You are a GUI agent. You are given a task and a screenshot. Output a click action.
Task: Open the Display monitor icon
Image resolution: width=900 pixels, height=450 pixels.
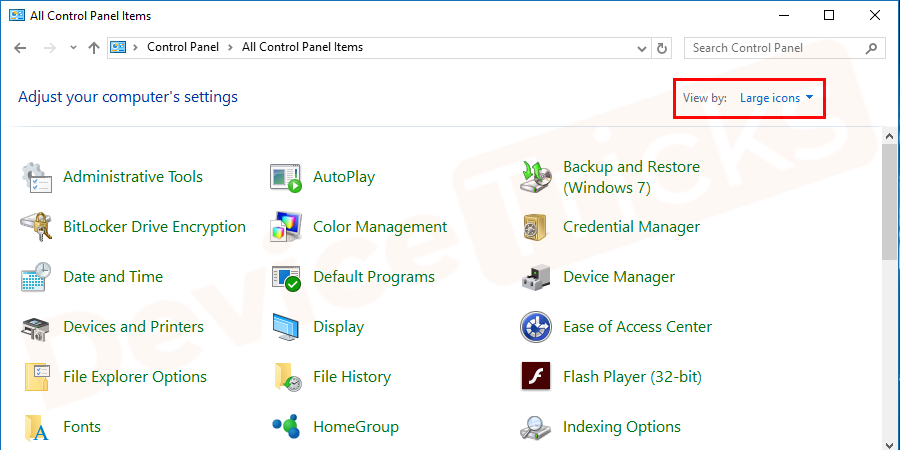pyautogui.click(x=286, y=327)
